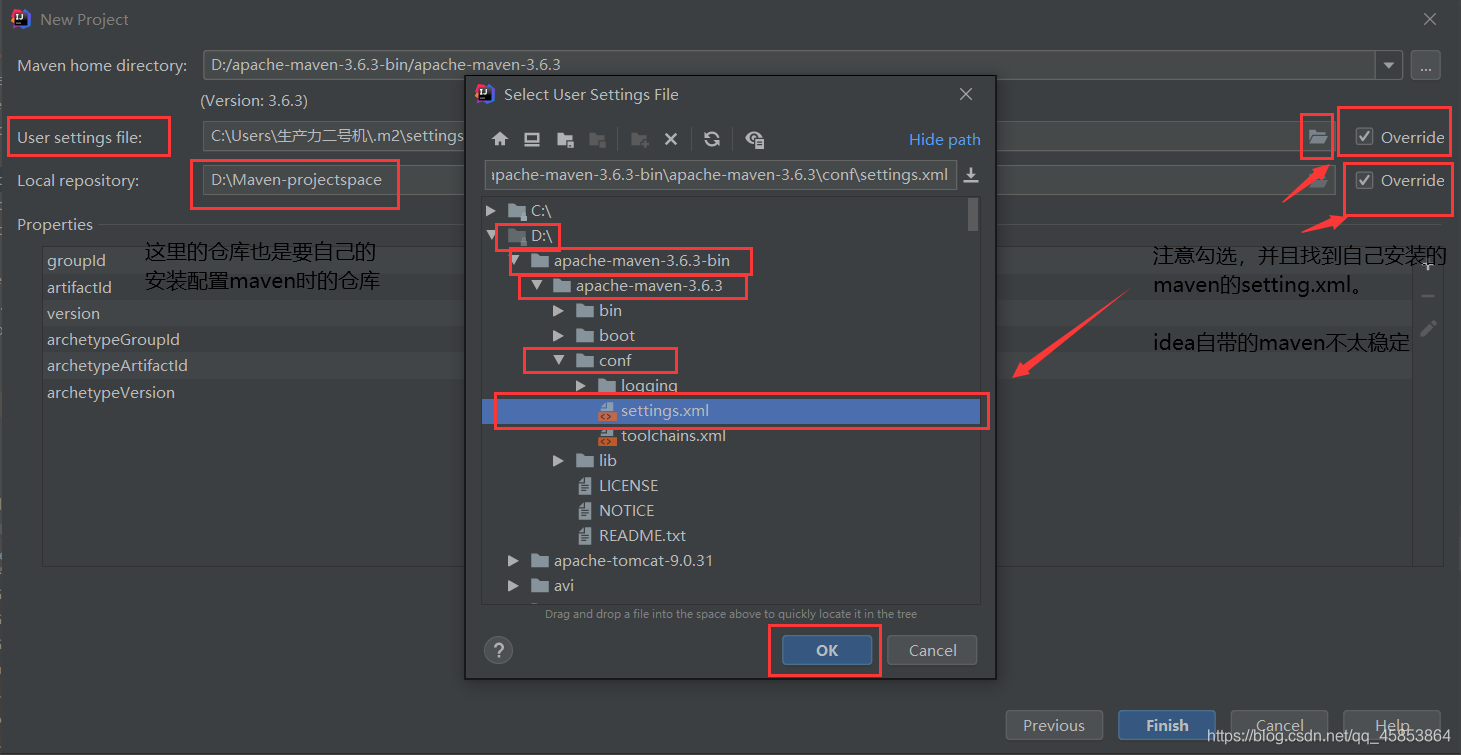This screenshot has height=755, width=1461.
Task: Close the Select User Settings File dialog
Action: click(965, 94)
